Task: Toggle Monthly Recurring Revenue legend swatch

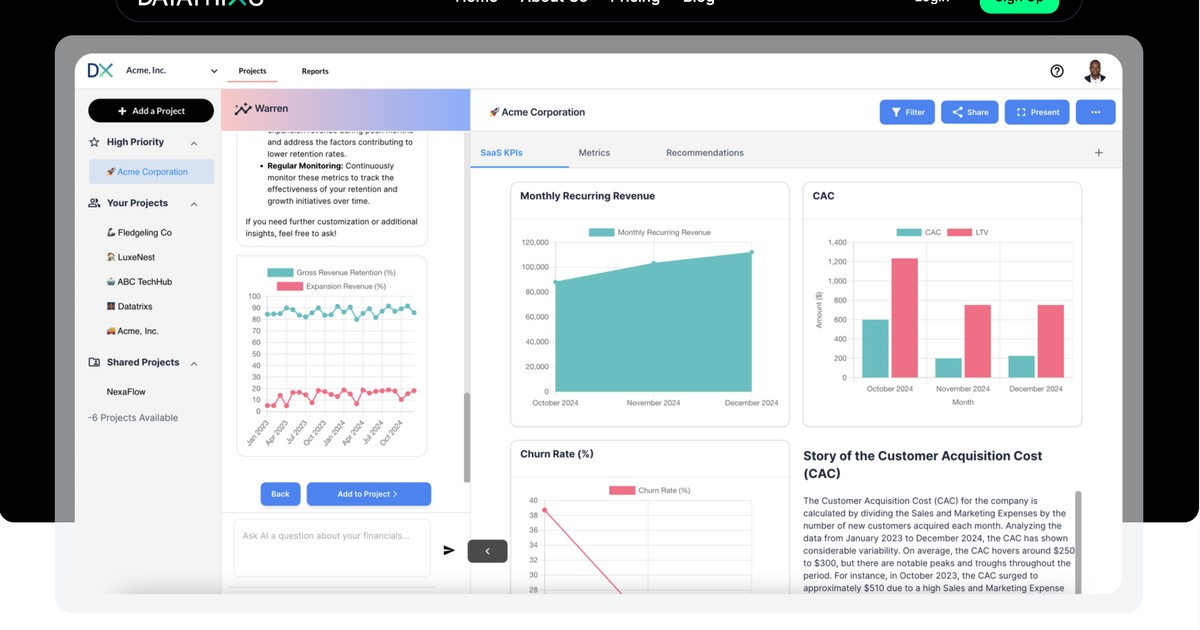Action: coord(601,232)
